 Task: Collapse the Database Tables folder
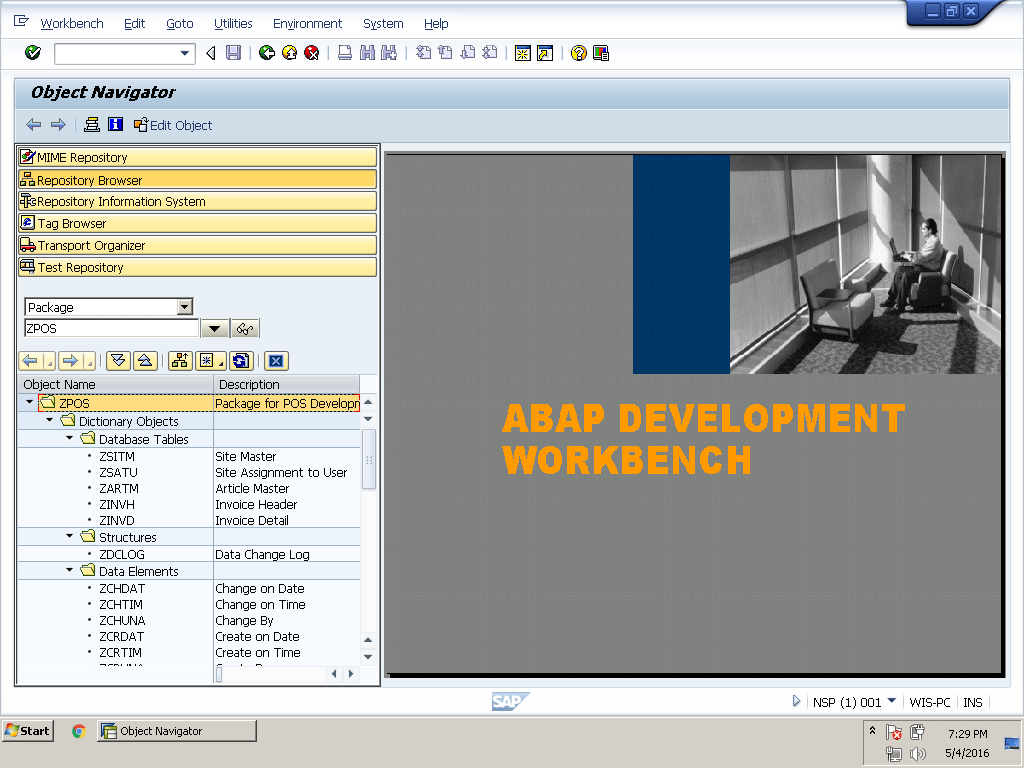click(70, 439)
